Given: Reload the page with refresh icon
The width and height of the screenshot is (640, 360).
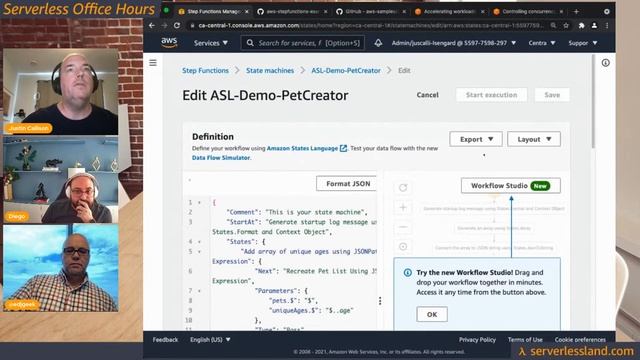Looking at the screenshot, I should tap(177, 25).
